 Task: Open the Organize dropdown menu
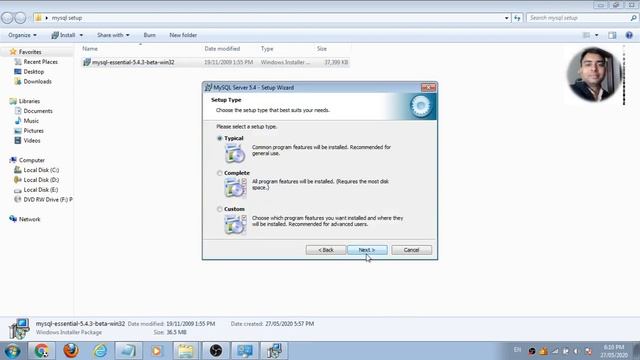tap(22, 35)
